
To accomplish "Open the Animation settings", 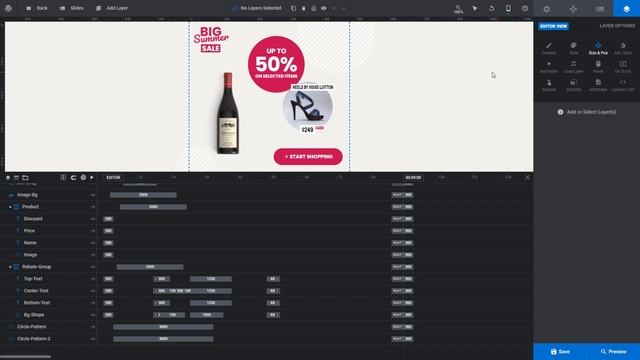I will point(549,67).
